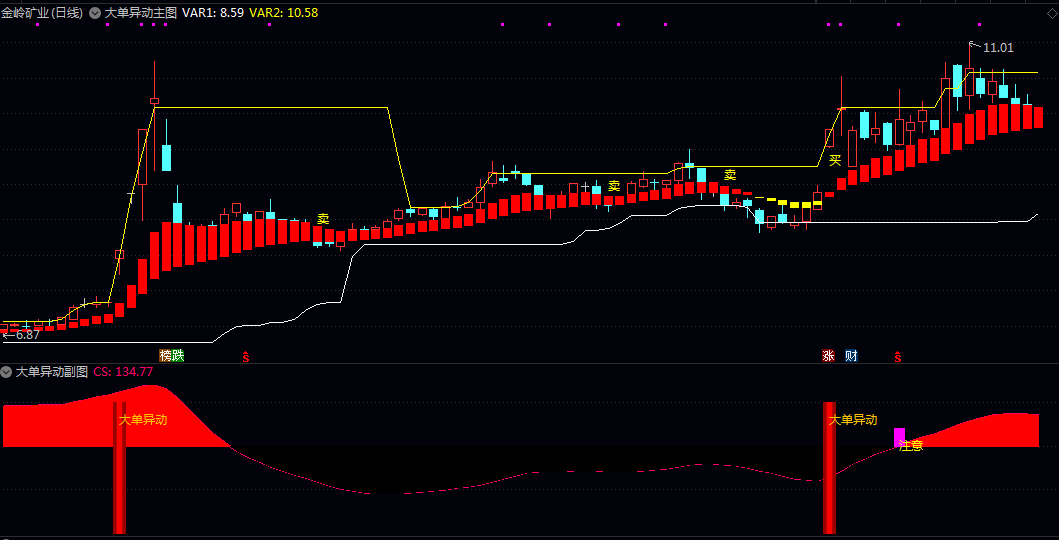
Task: Click the blue 财 financial report icon
Action: [x=851, y=356]
